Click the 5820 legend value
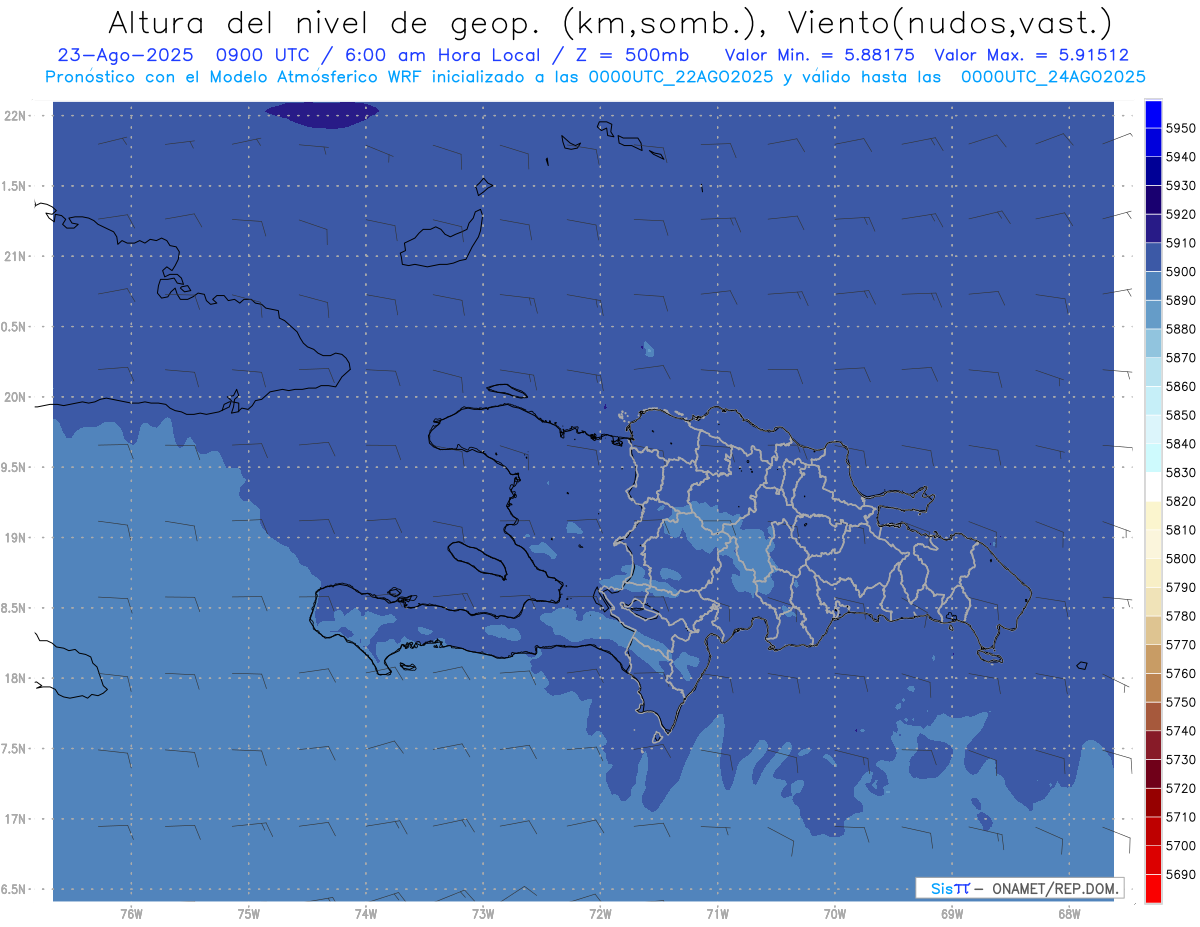This screenshot has height=927, width=1200. pos(1181,501)
